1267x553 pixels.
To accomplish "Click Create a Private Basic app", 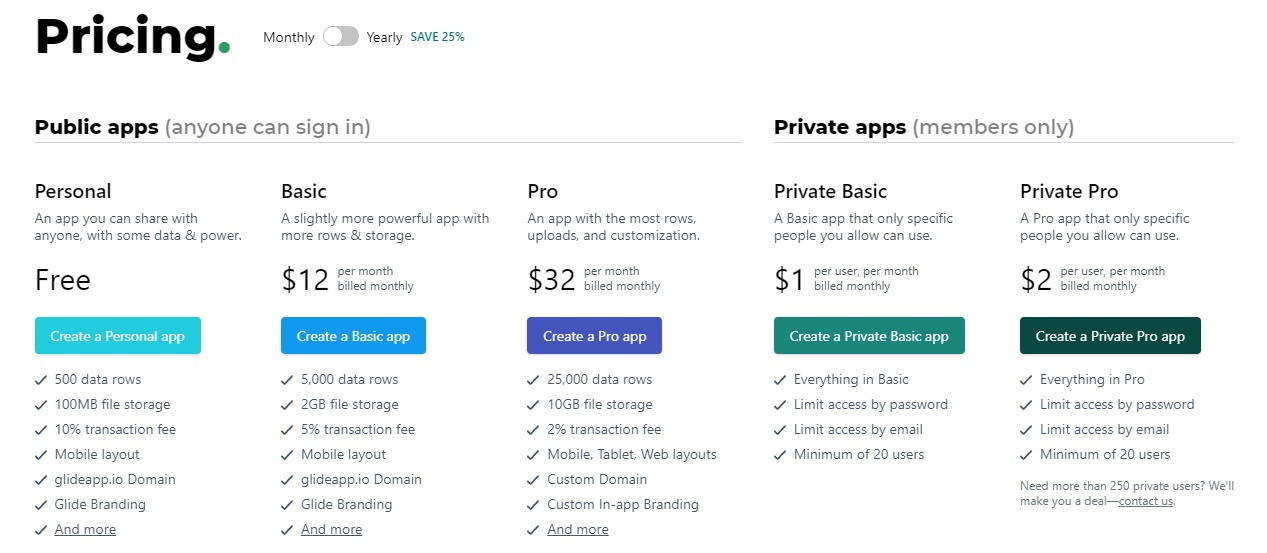I will [868, 336].
